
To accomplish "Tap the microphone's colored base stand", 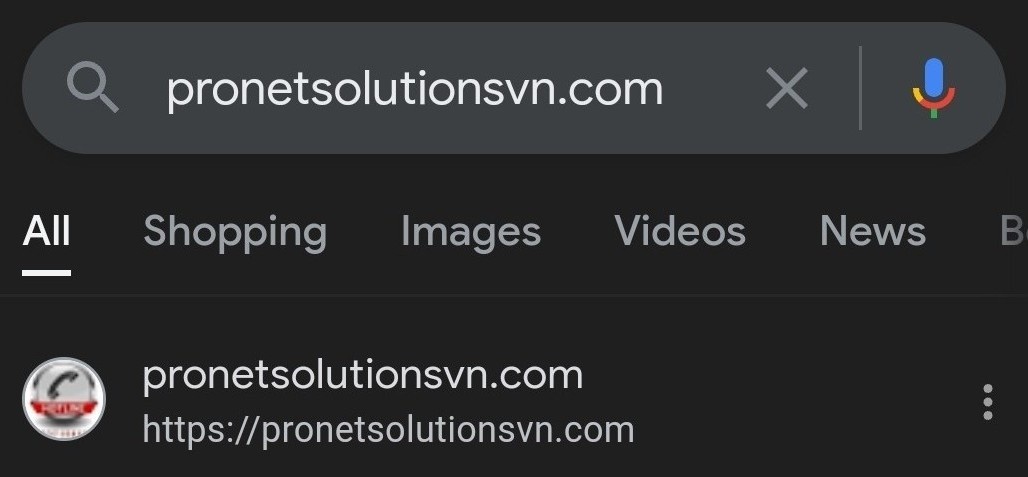I will coord(934,105).
